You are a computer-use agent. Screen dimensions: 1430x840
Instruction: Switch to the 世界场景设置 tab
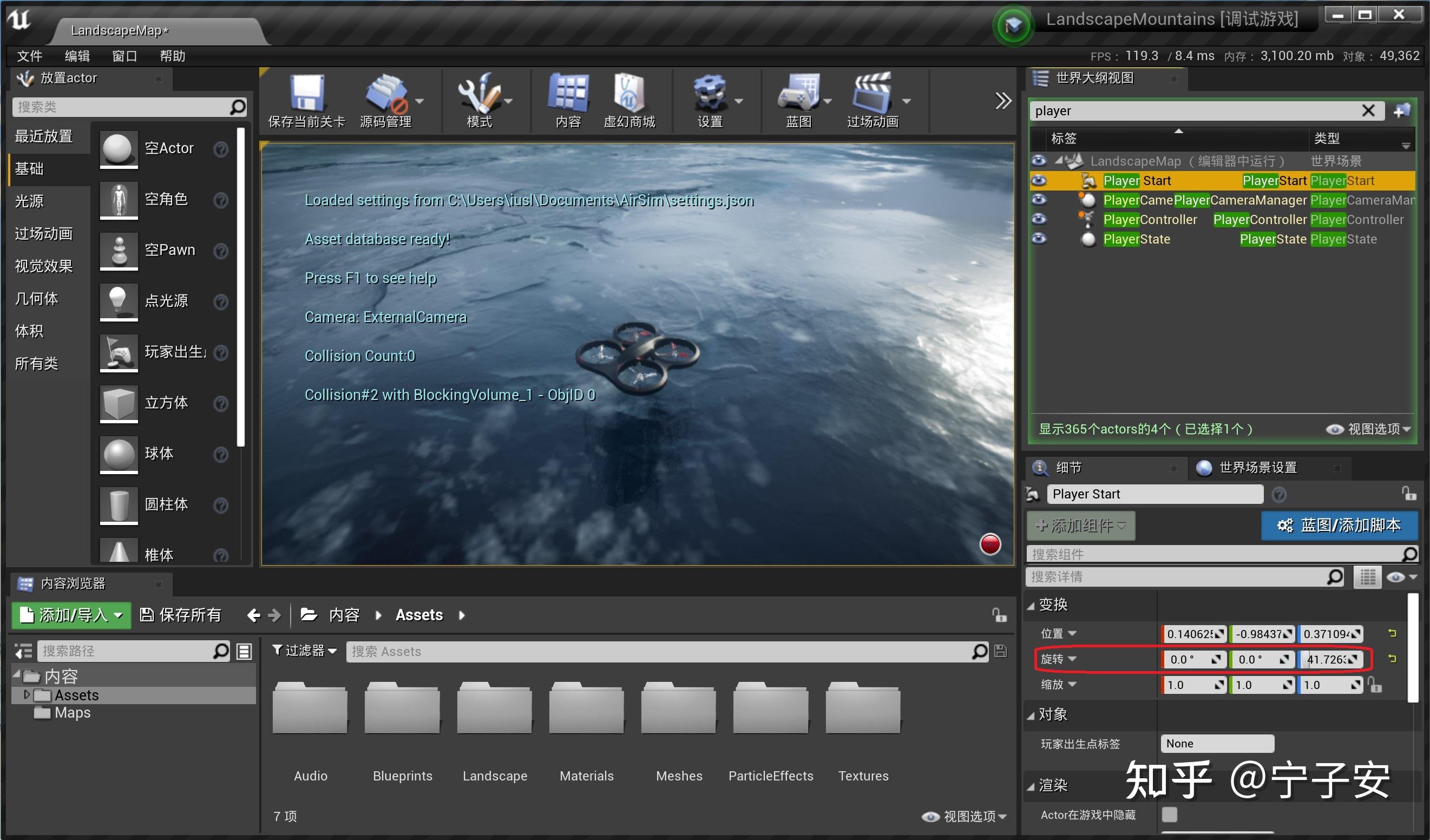(1257, 468)
